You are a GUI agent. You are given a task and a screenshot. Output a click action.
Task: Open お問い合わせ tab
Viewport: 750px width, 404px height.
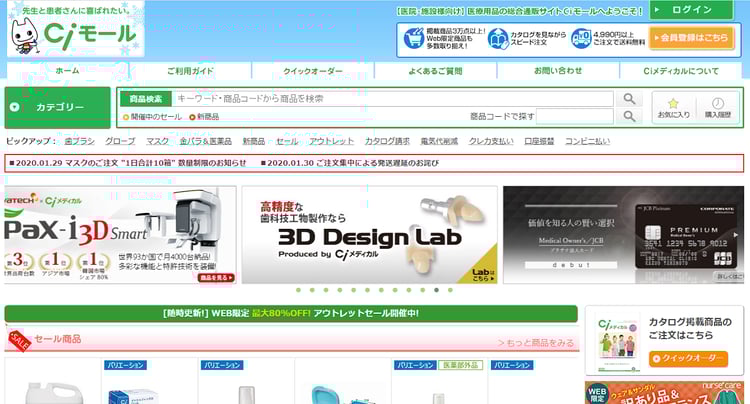[x=558, y=71]
